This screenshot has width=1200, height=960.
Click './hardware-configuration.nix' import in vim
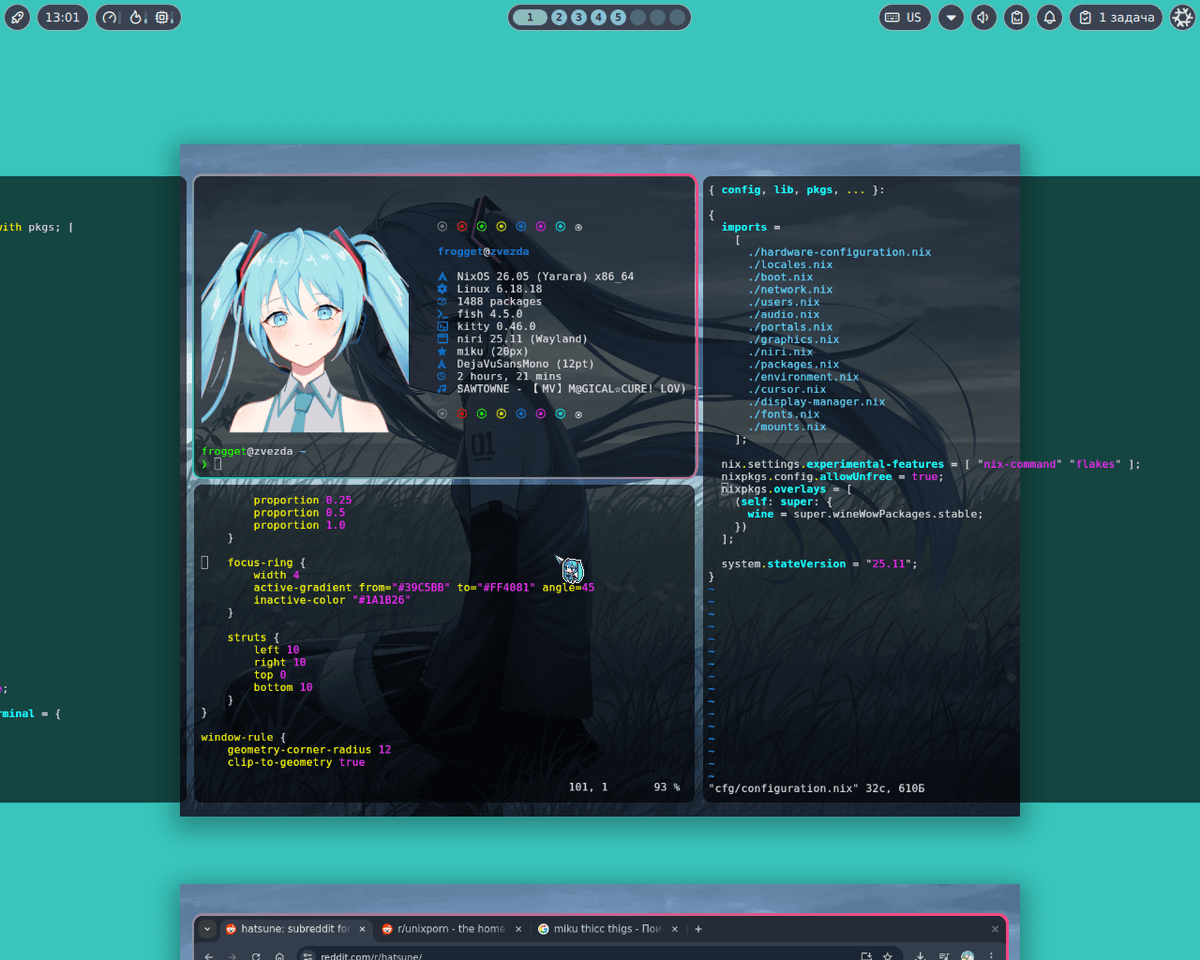coord(840,252)
